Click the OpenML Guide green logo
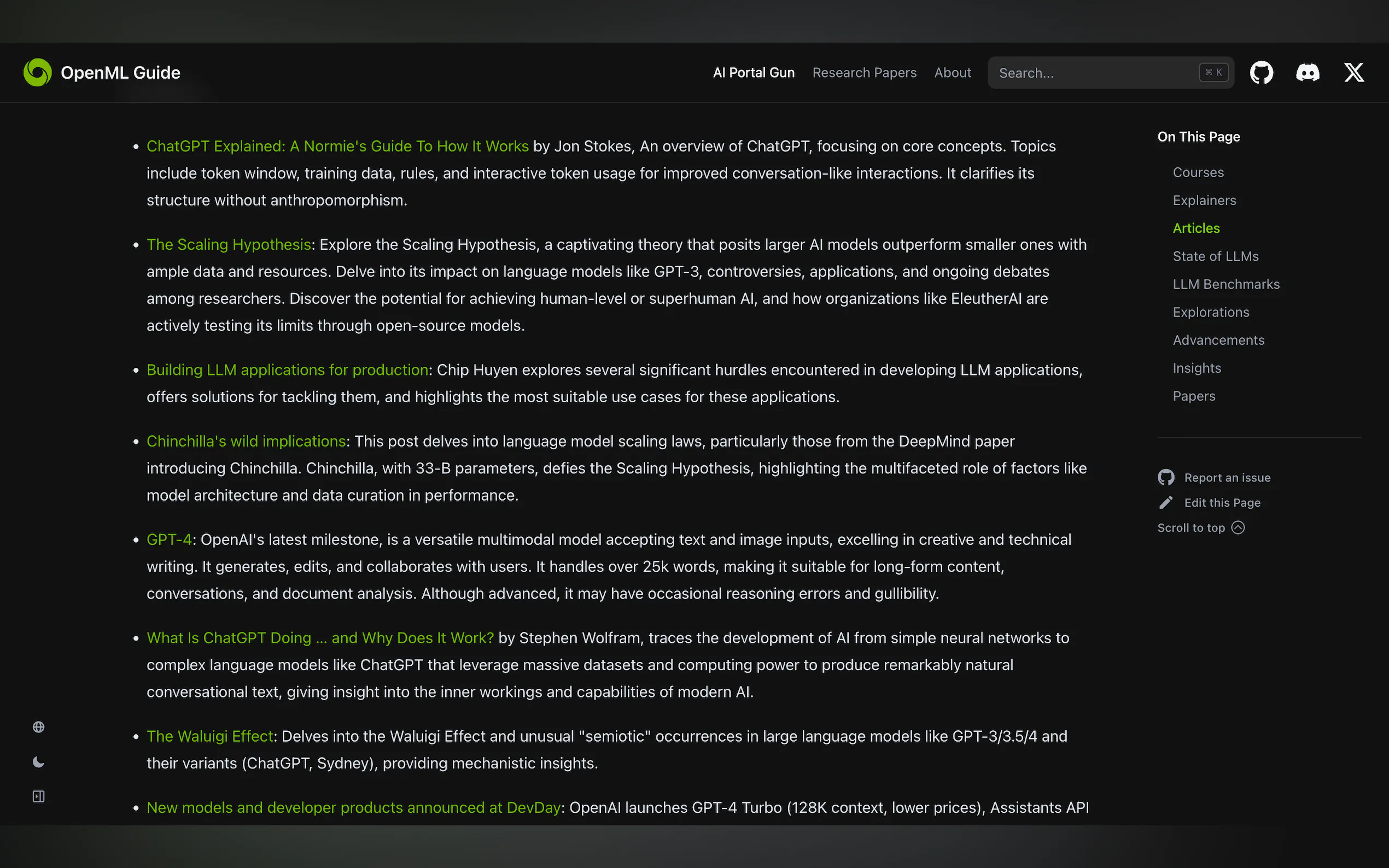 coord(37,73)
